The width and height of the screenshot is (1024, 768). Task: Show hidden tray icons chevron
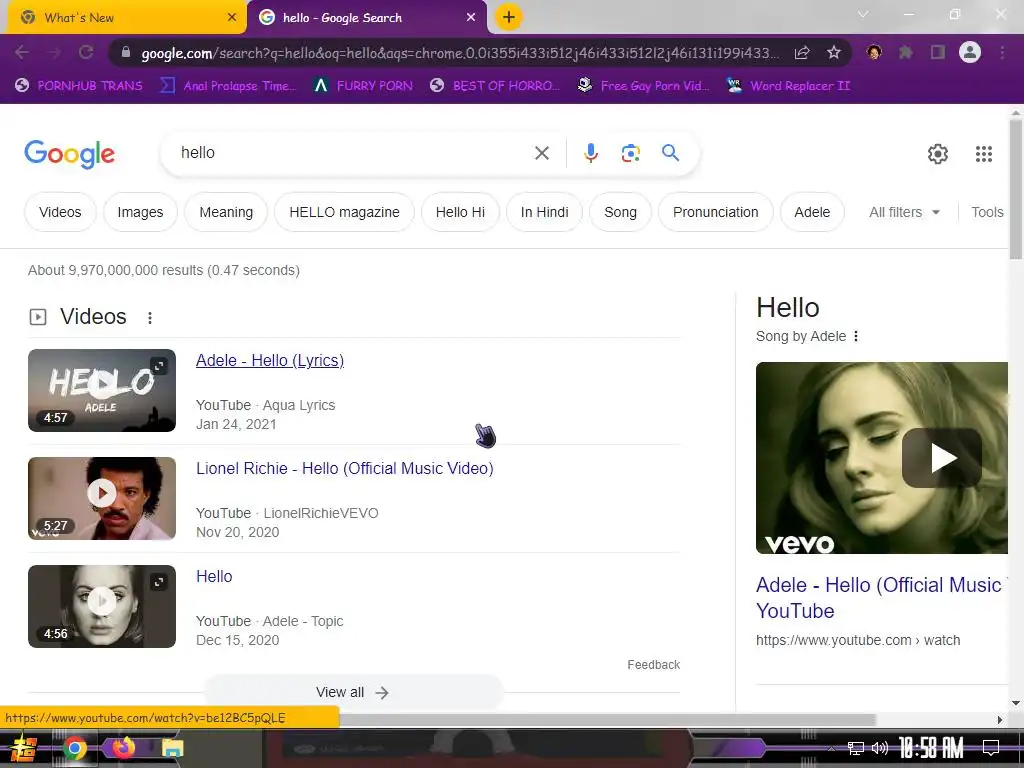coord(831,748)
